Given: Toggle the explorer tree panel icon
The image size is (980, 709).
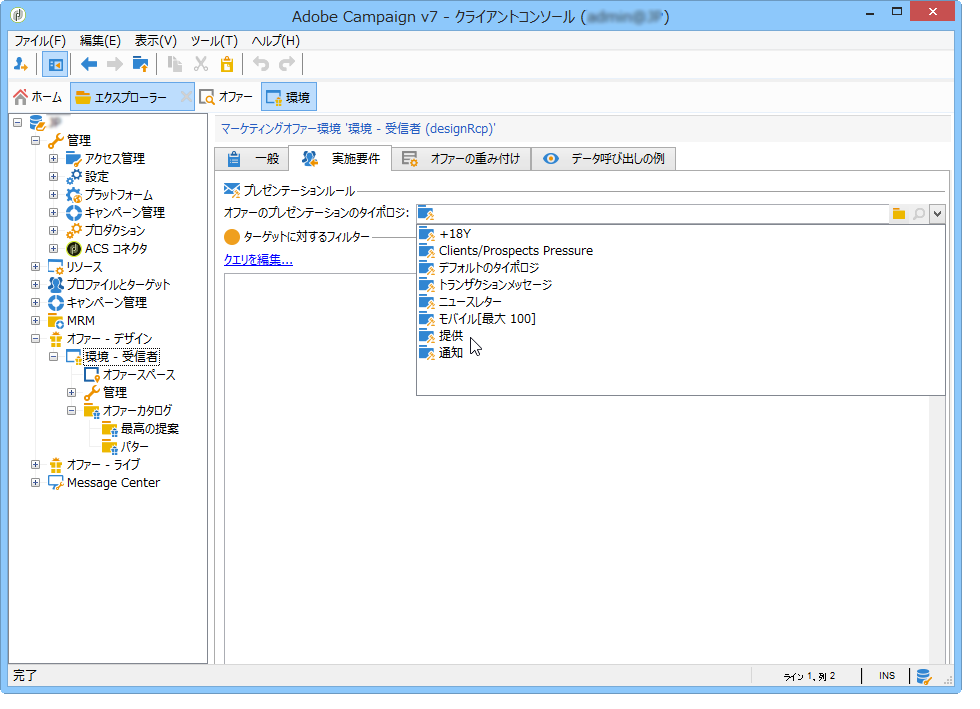Looking at the screenshot, I should click(55, 64).
